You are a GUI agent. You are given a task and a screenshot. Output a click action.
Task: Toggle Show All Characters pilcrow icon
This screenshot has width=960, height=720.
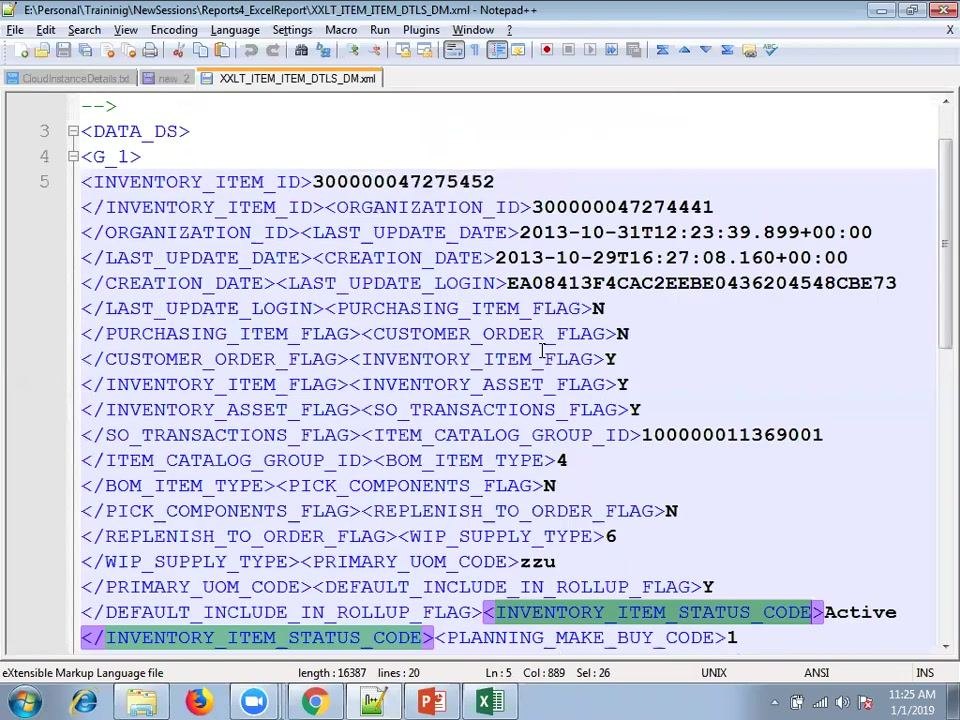(x=474, y=50)
